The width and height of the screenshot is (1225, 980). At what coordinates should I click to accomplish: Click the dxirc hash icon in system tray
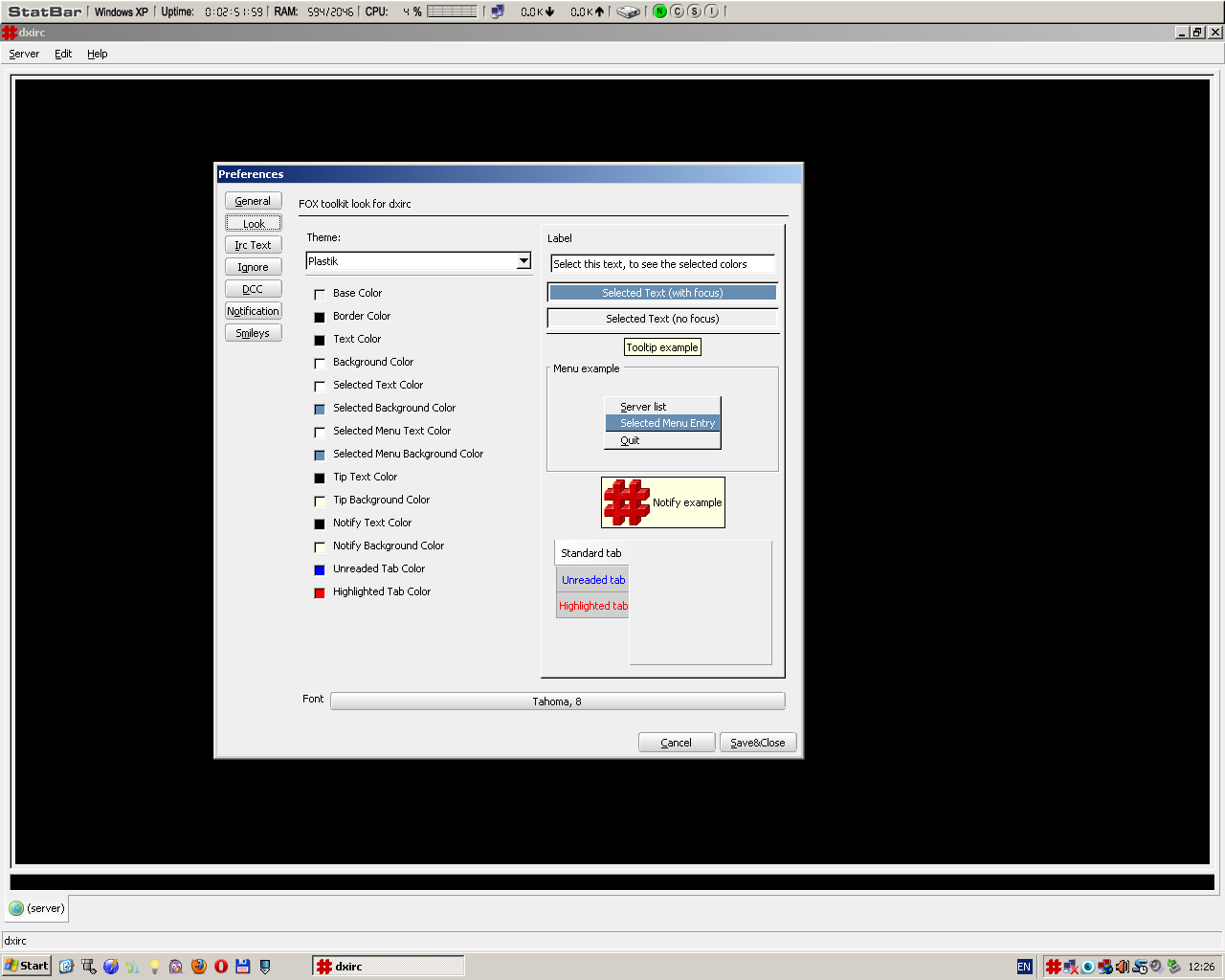pos(1054,967)
